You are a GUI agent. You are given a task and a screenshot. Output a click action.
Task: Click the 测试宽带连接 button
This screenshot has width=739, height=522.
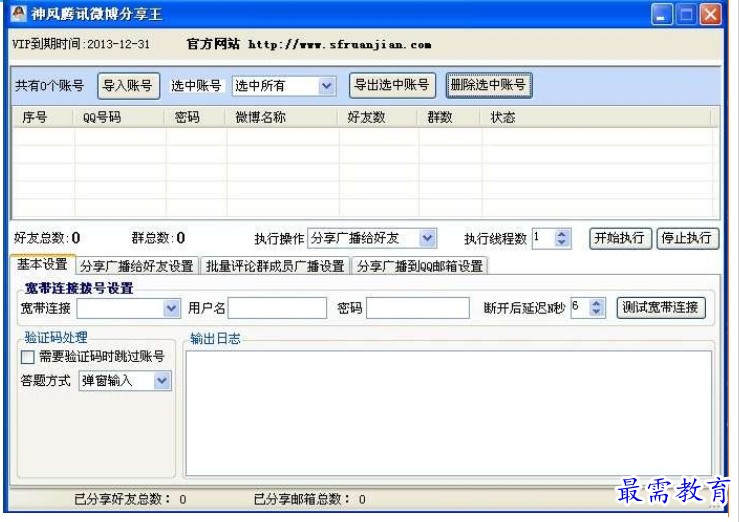pos(661,308)
